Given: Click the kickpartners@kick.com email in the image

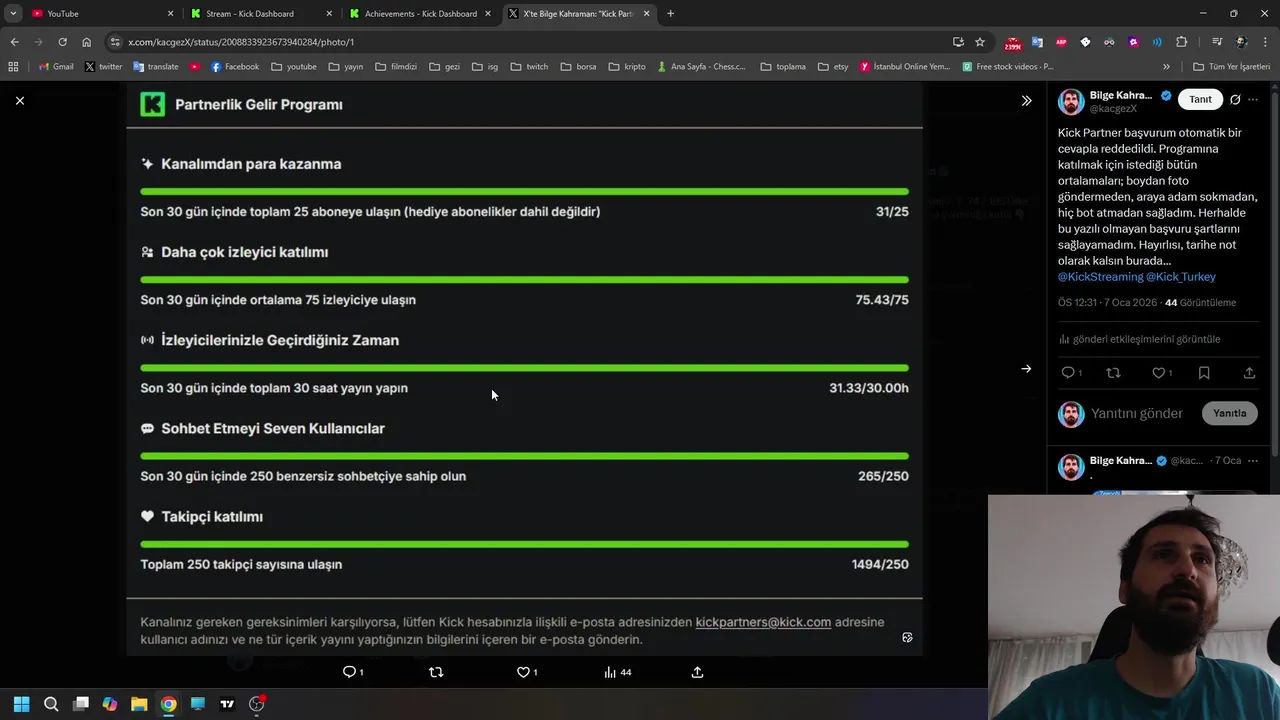Looking at the screenshot, I should point(763,622).
